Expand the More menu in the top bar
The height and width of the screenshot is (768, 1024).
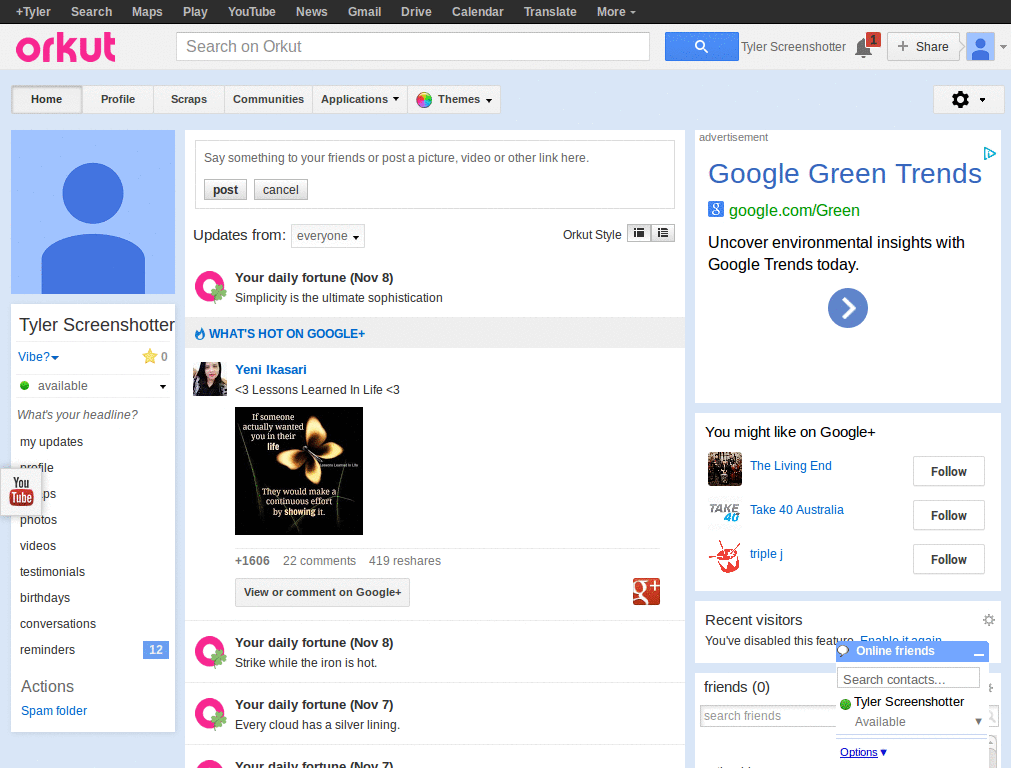click(x=616, y=12)
